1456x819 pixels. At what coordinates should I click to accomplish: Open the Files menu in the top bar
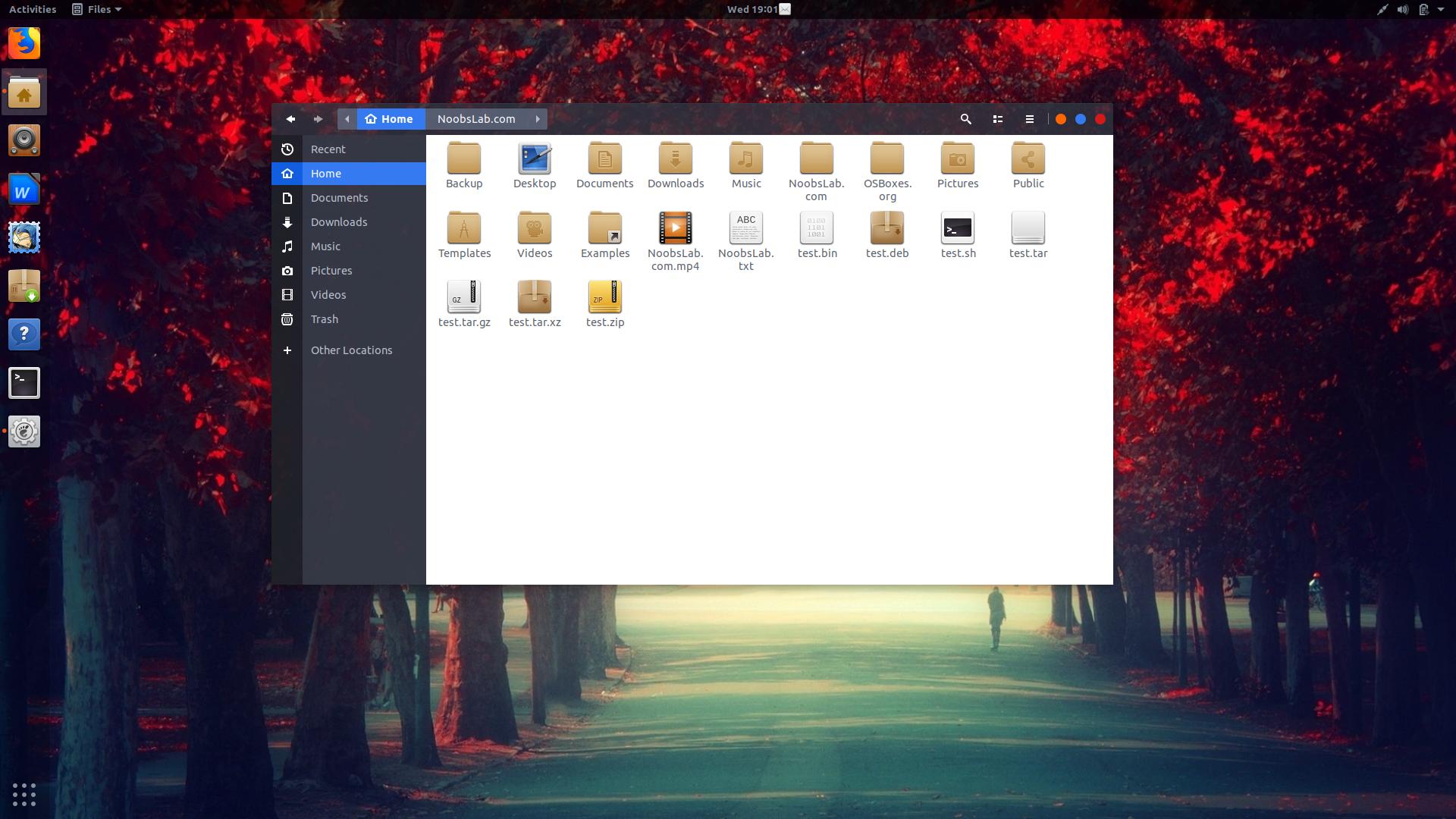(96, 9)
